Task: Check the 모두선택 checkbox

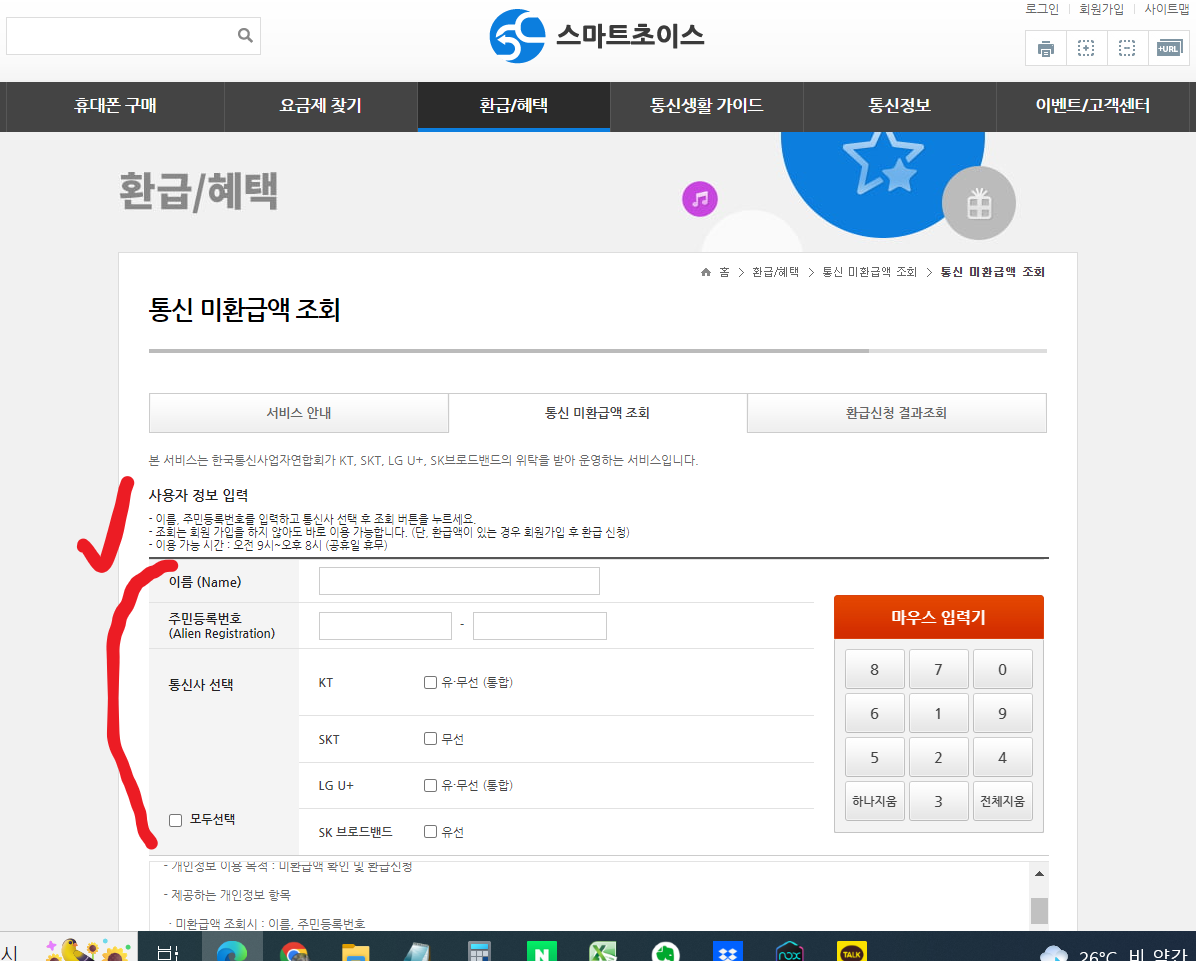Action: [x=175, y=820]
